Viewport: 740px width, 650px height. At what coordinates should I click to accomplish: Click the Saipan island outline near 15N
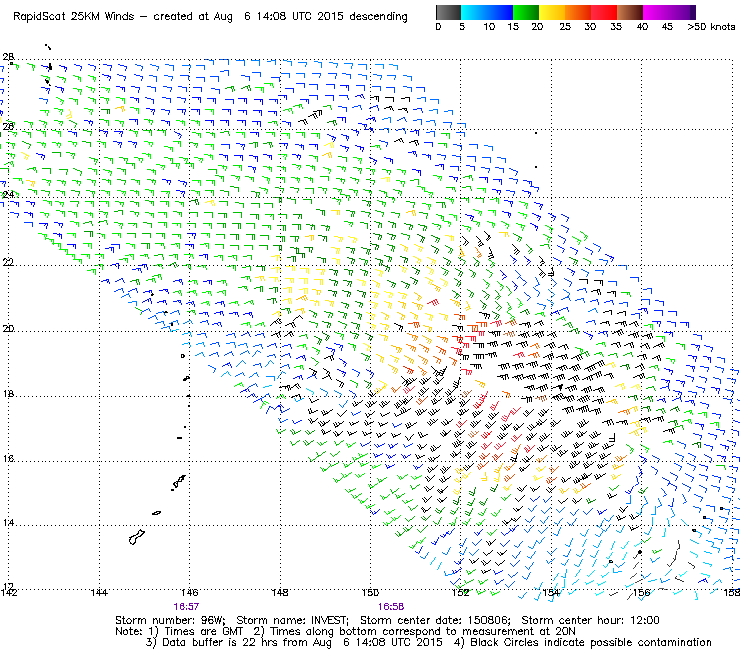pyautogui.click(x=179, y=481)
